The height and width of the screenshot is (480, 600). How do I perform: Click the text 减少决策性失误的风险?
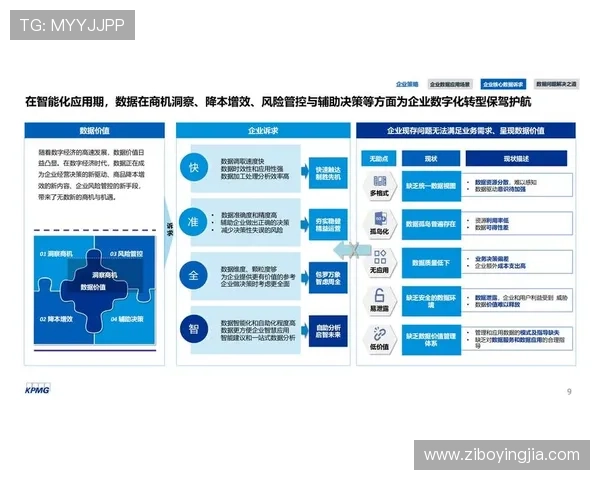(252, 230)
